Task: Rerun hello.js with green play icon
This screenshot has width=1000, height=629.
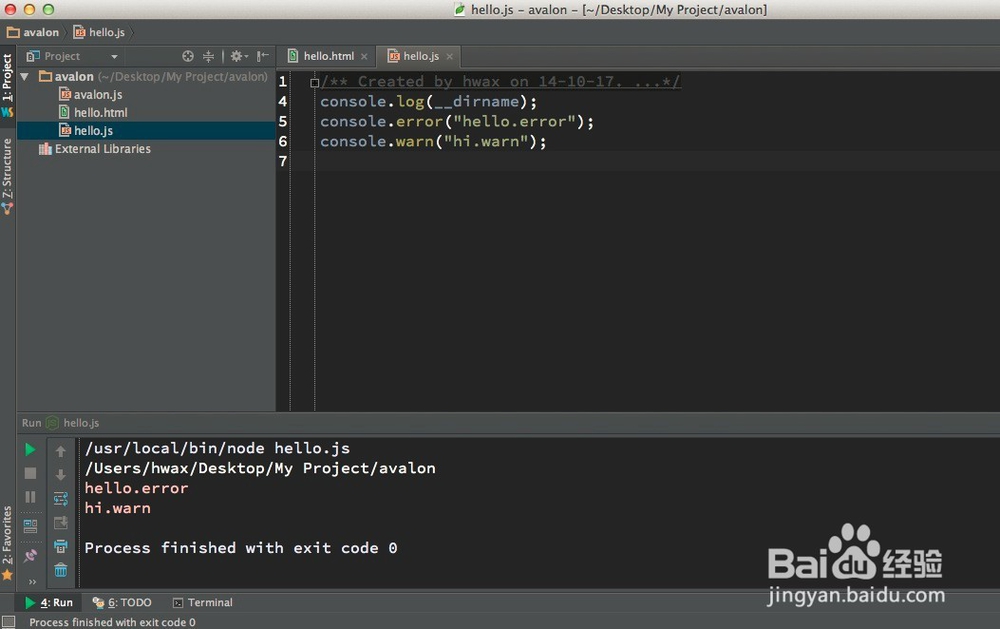Action: 30,450
